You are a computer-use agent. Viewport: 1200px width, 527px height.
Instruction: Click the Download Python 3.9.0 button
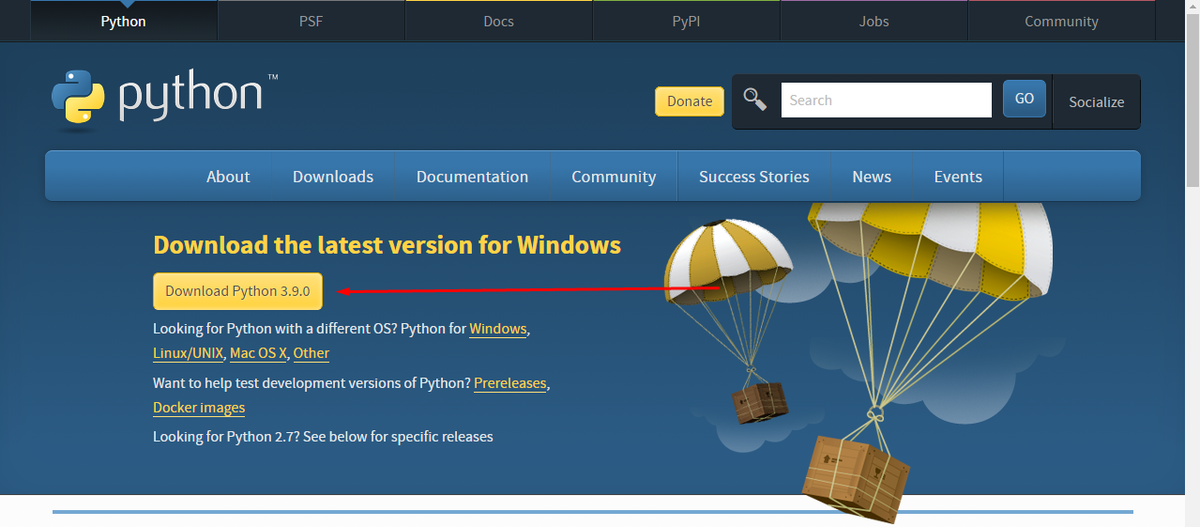[238, 291]
